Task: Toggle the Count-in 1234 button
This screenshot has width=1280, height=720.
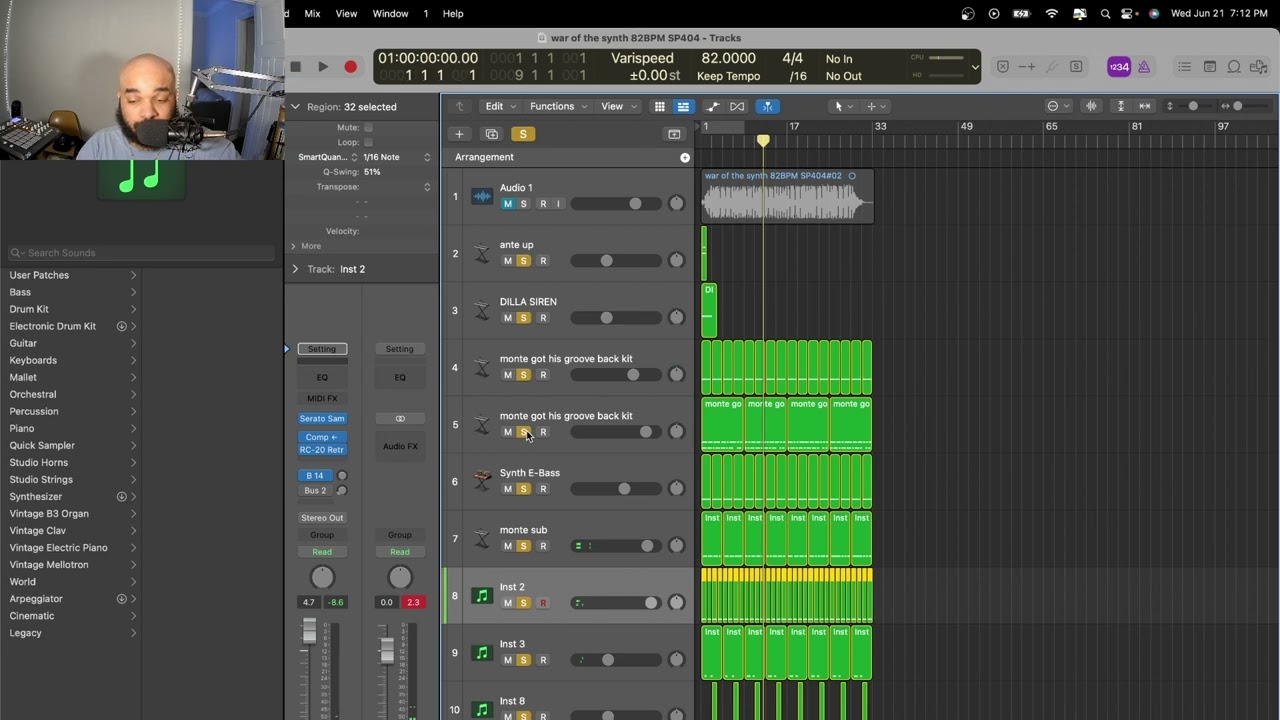Action: click(1118, 67)
